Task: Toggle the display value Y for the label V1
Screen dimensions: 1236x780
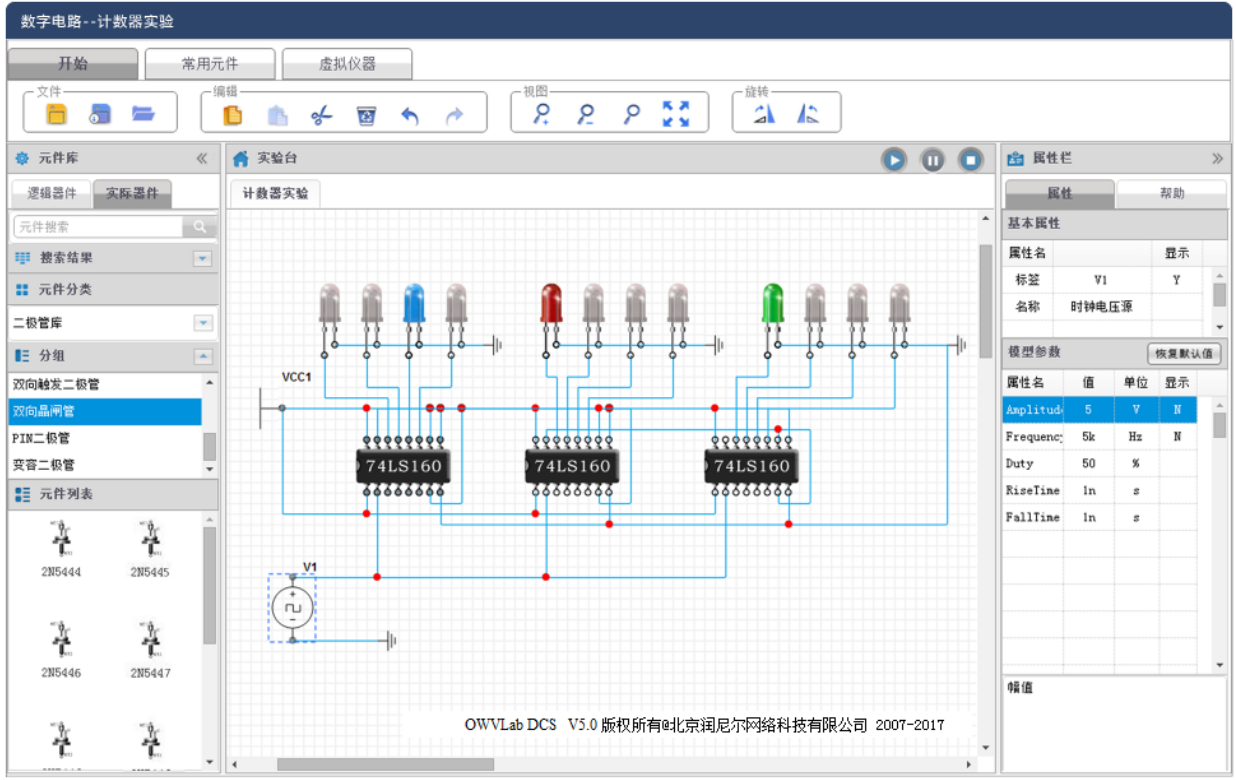Action: click(1176, 281)
